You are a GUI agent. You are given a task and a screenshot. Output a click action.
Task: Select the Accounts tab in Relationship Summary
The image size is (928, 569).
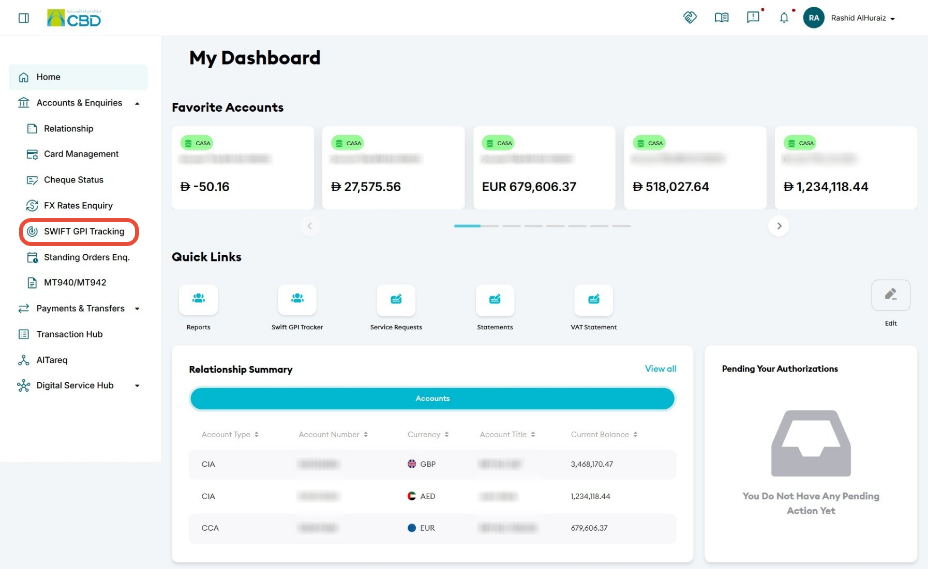coord(432,398)
